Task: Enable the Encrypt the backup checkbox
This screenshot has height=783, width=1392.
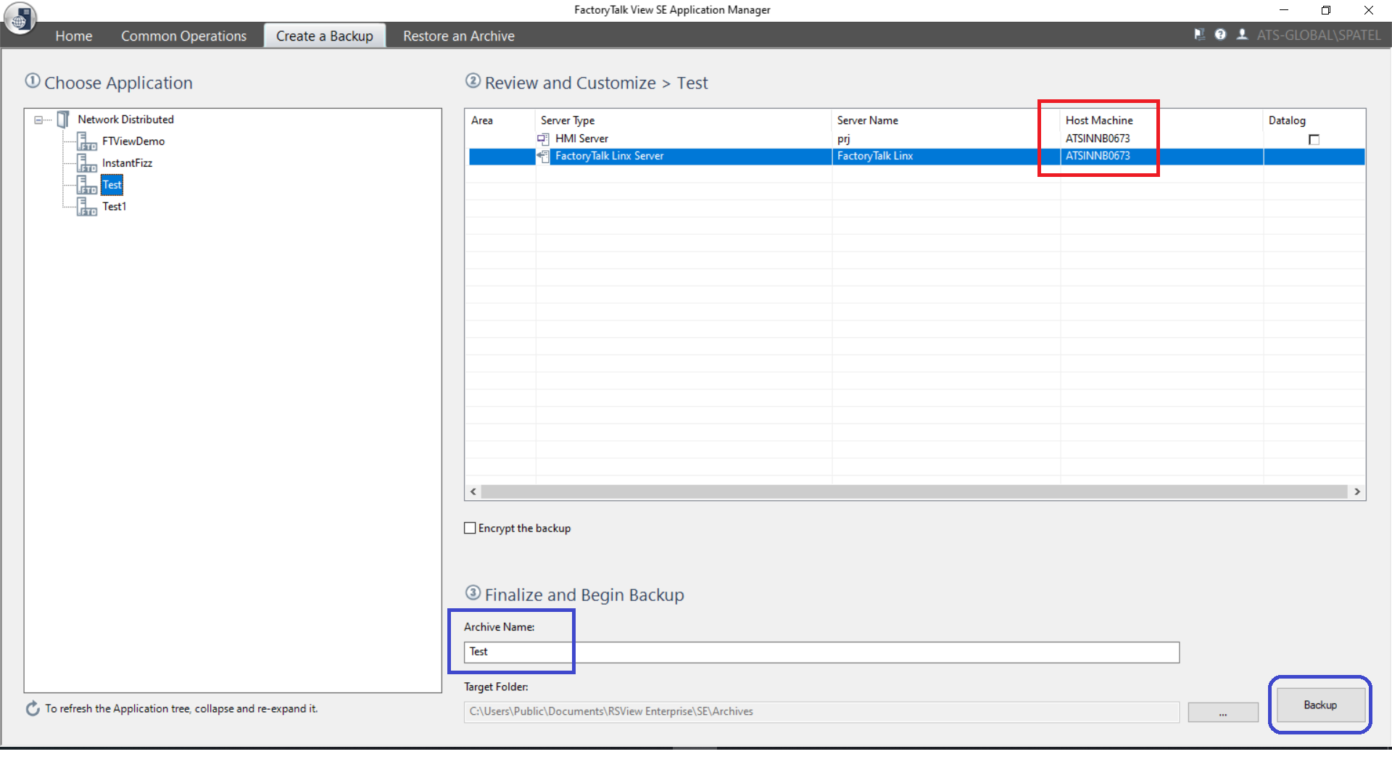Action: 469,528
